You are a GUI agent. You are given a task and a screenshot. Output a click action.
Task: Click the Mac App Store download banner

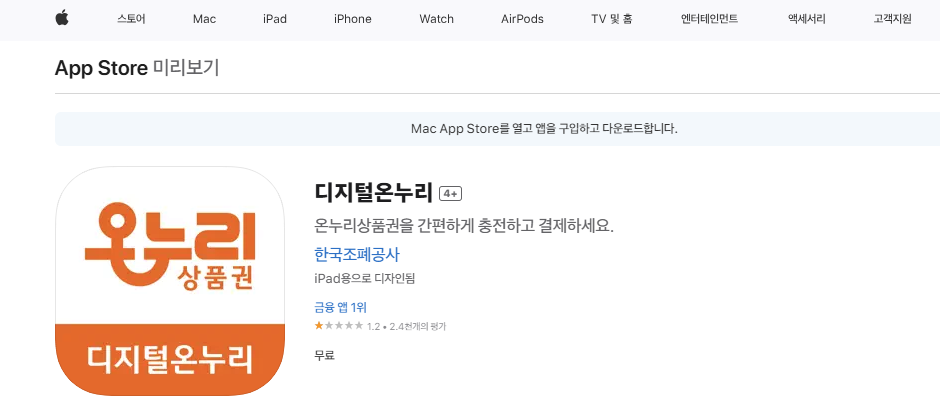pos(497,129)
